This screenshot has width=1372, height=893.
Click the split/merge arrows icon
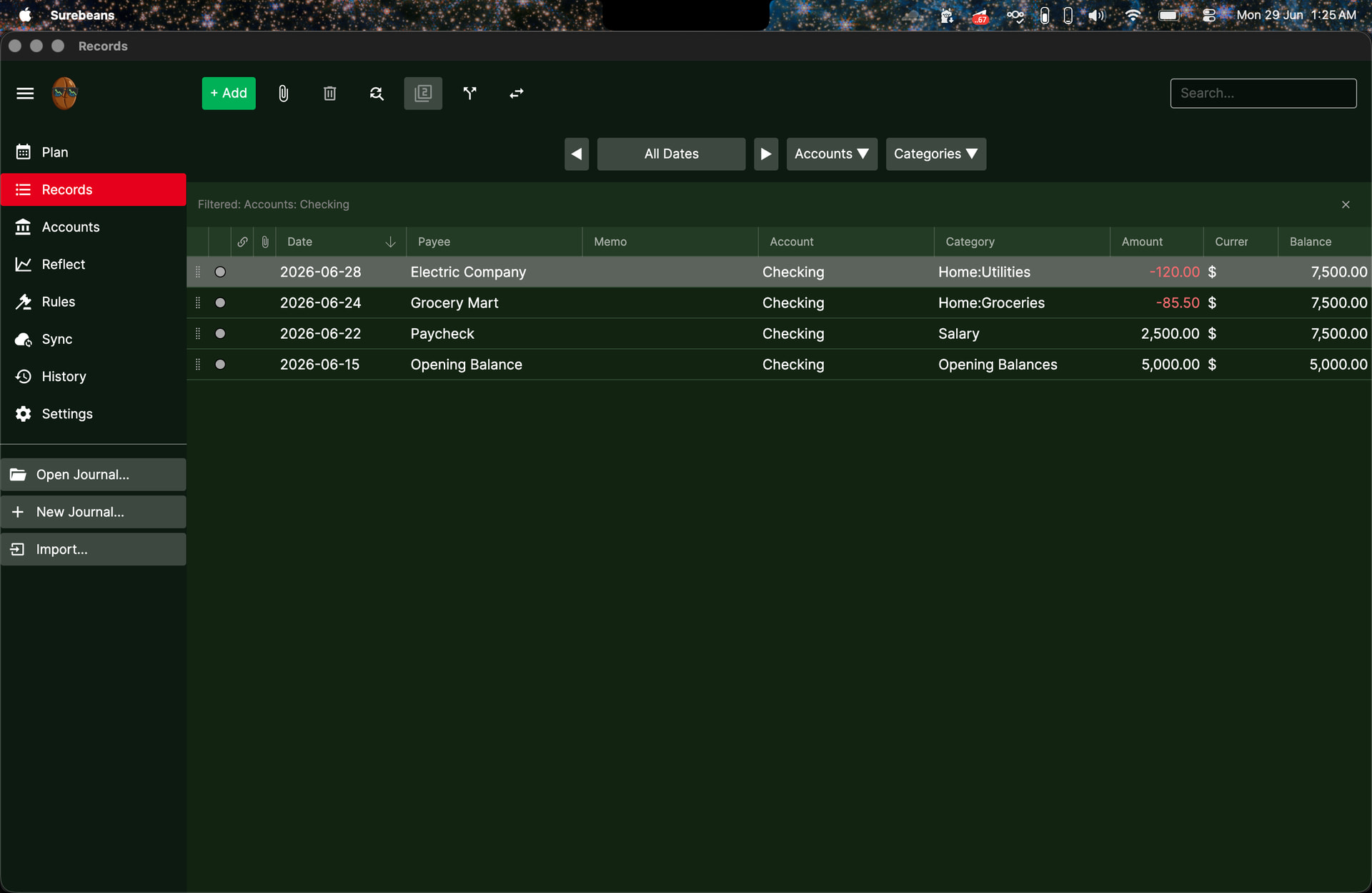pos(469,94)
